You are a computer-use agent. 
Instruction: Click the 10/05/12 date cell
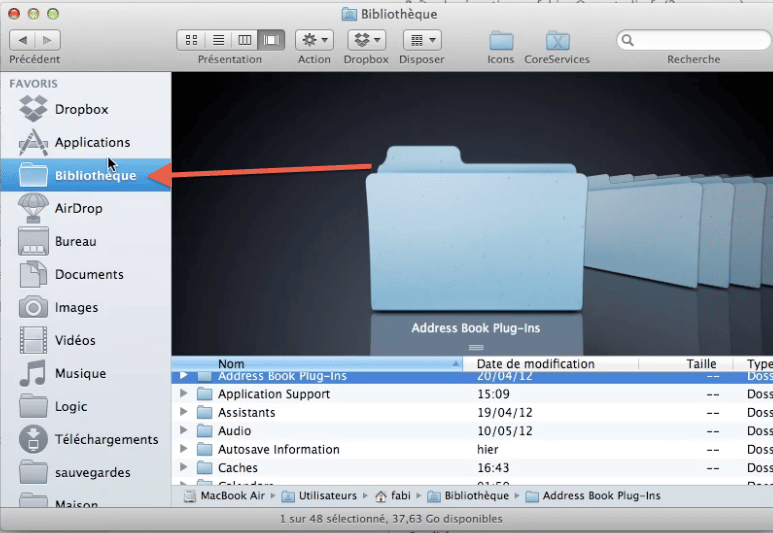coord(505,430)
